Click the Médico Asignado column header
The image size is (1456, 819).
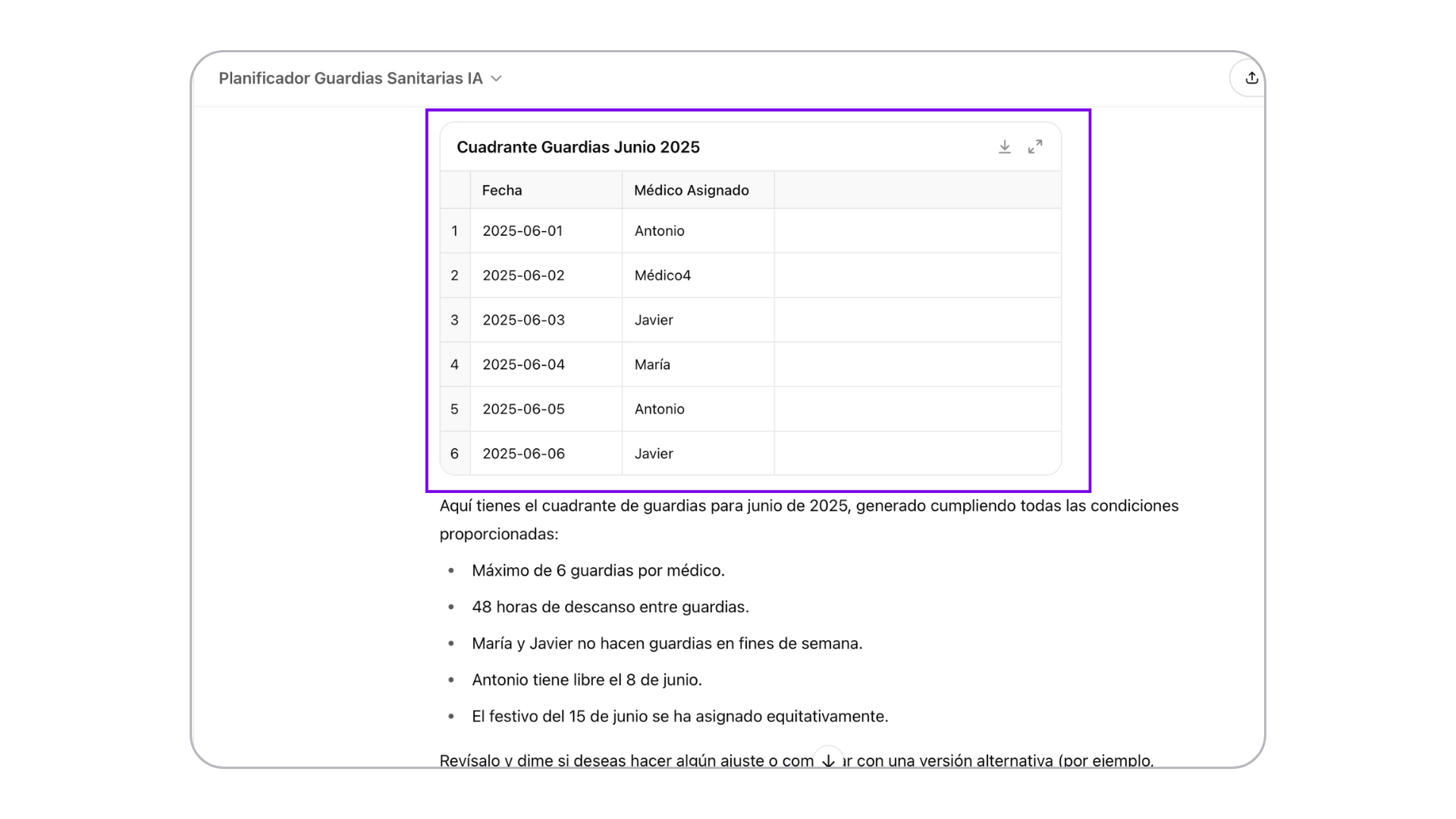tap(698, 190)
